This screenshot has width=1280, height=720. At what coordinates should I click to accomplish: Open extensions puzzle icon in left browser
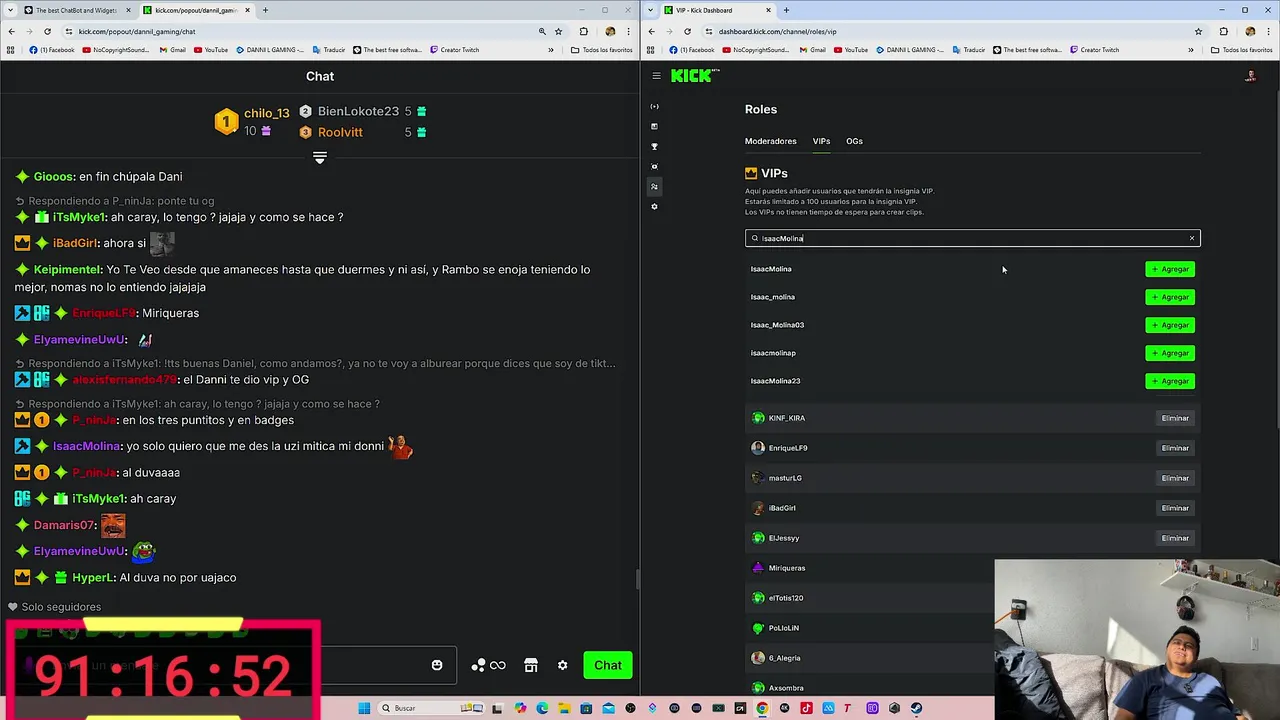click(x=584, y=31)
